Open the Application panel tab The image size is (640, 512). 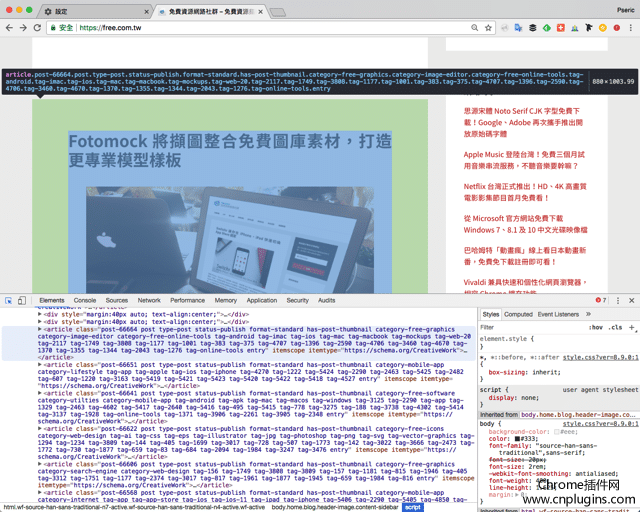pos(262,300)
